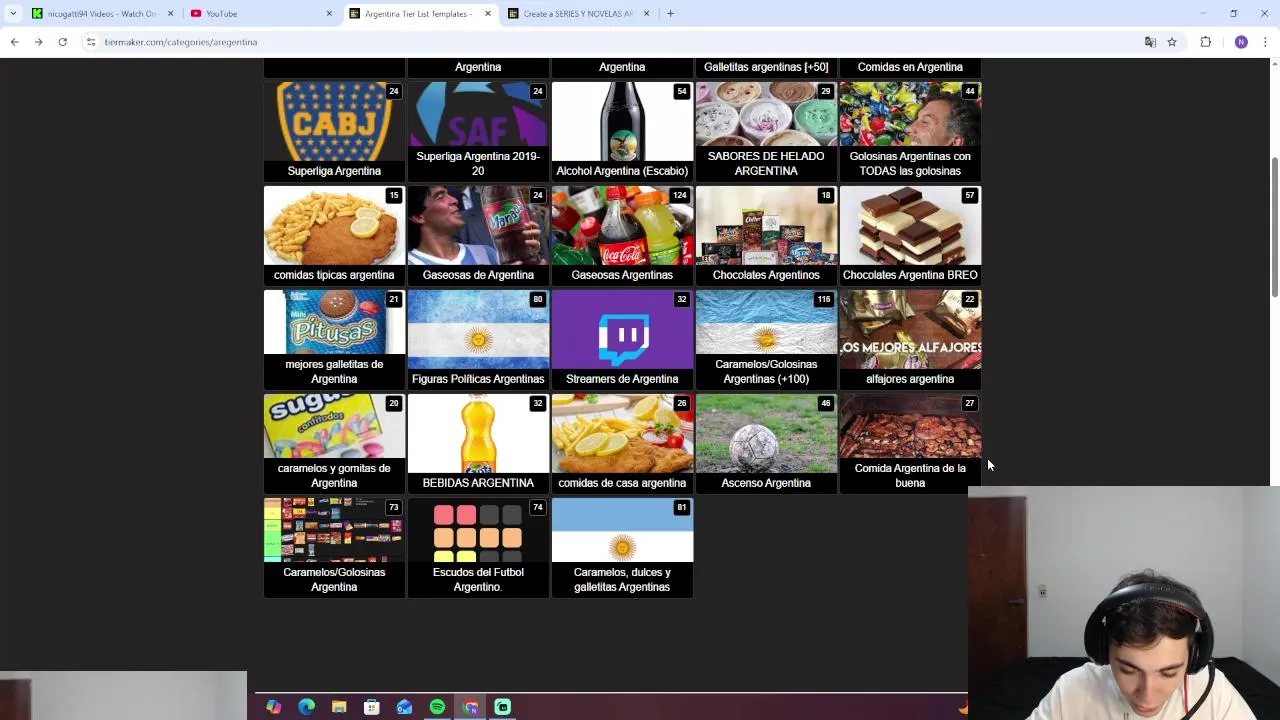
Task: Open BEBIDAS ARGENTINA template
Action: click(x=478, y=443)
